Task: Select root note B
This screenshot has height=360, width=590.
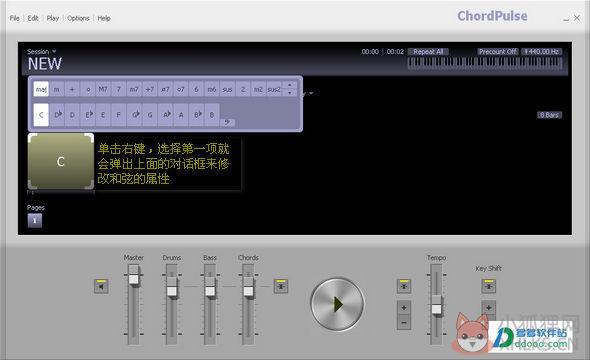Action: [x=212, y=115]
